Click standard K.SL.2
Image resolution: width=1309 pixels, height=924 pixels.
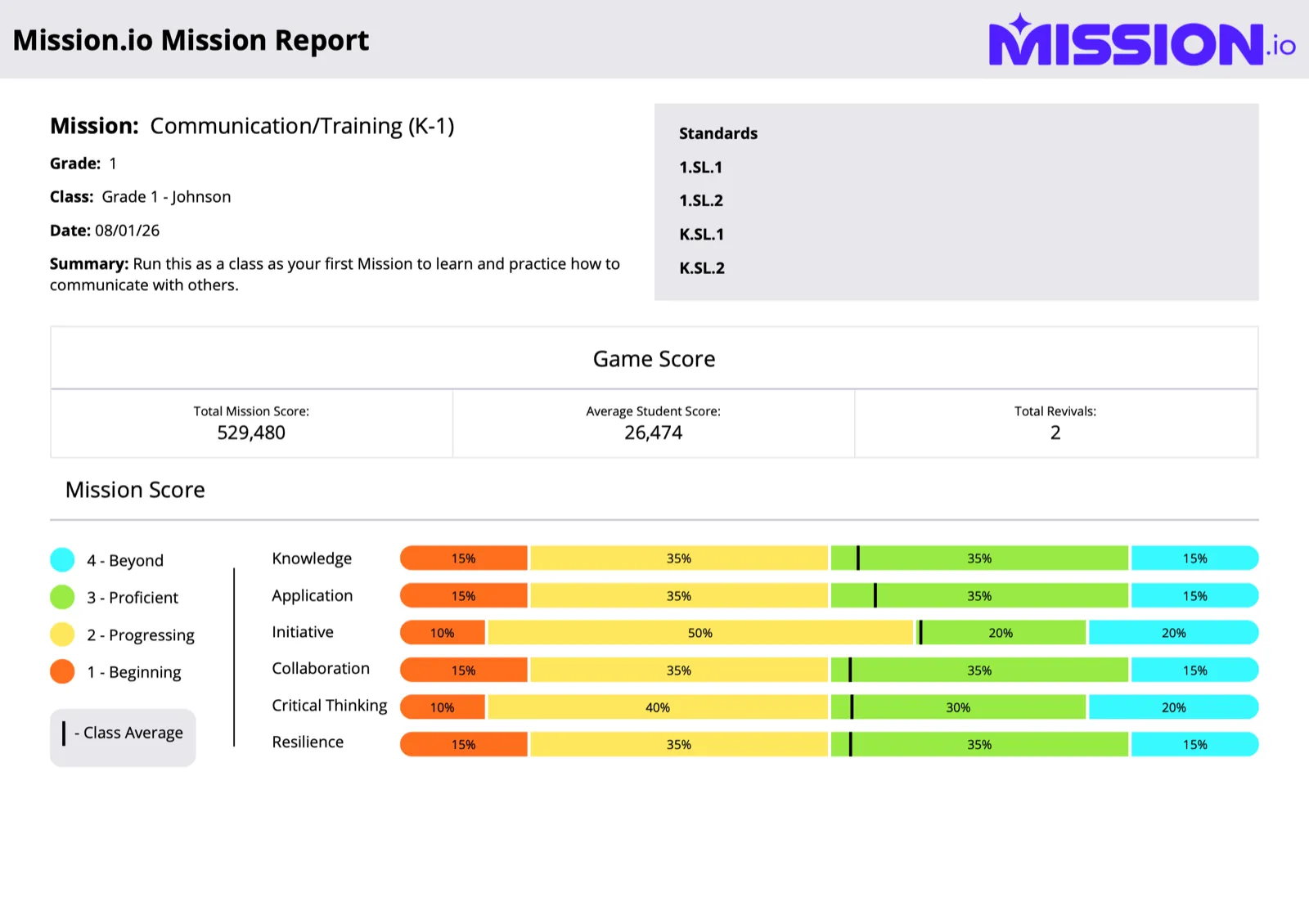coord(702,268)
